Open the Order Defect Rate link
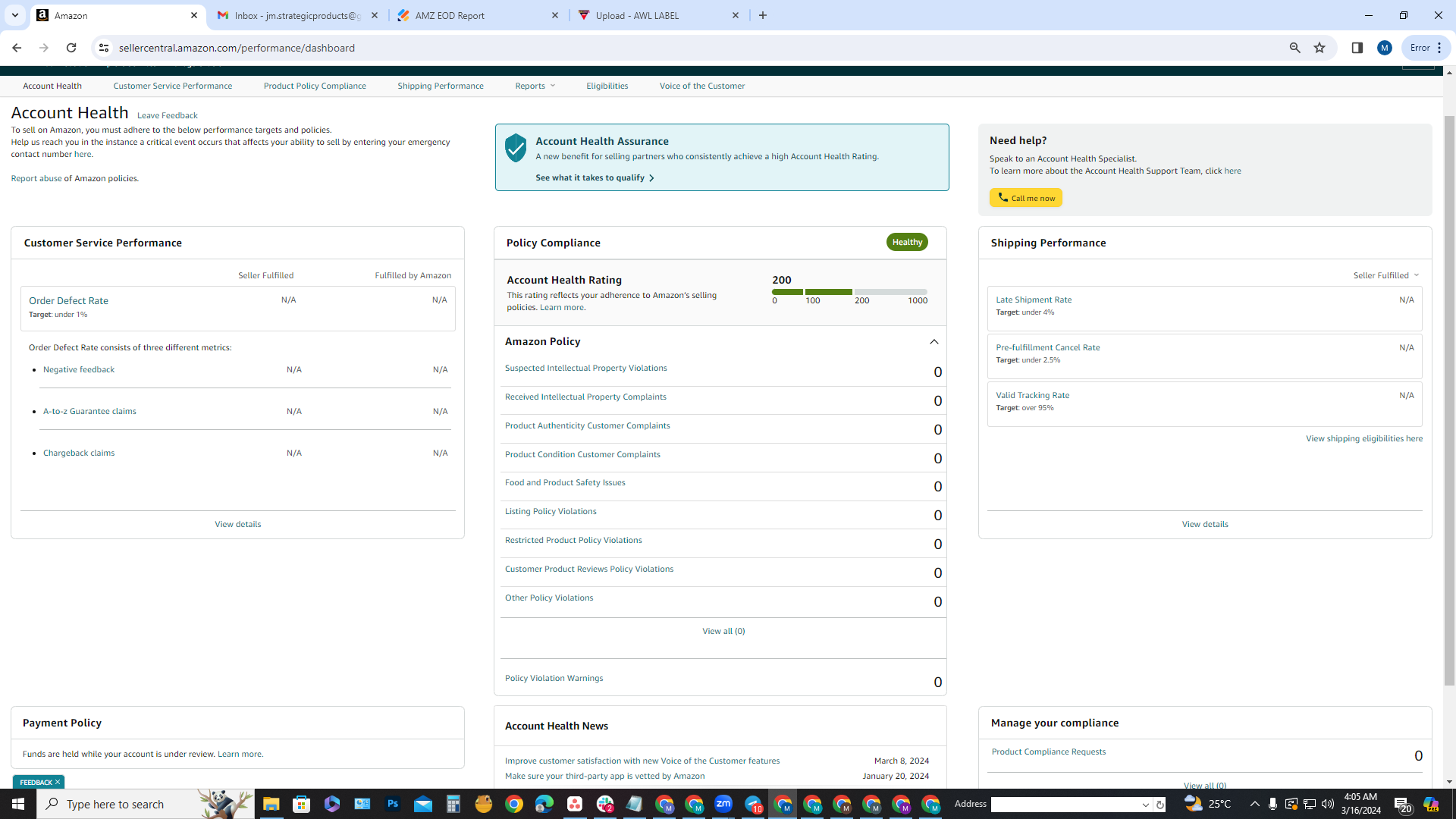Viewport: 1456px width, 819px height. pos(68,300)
